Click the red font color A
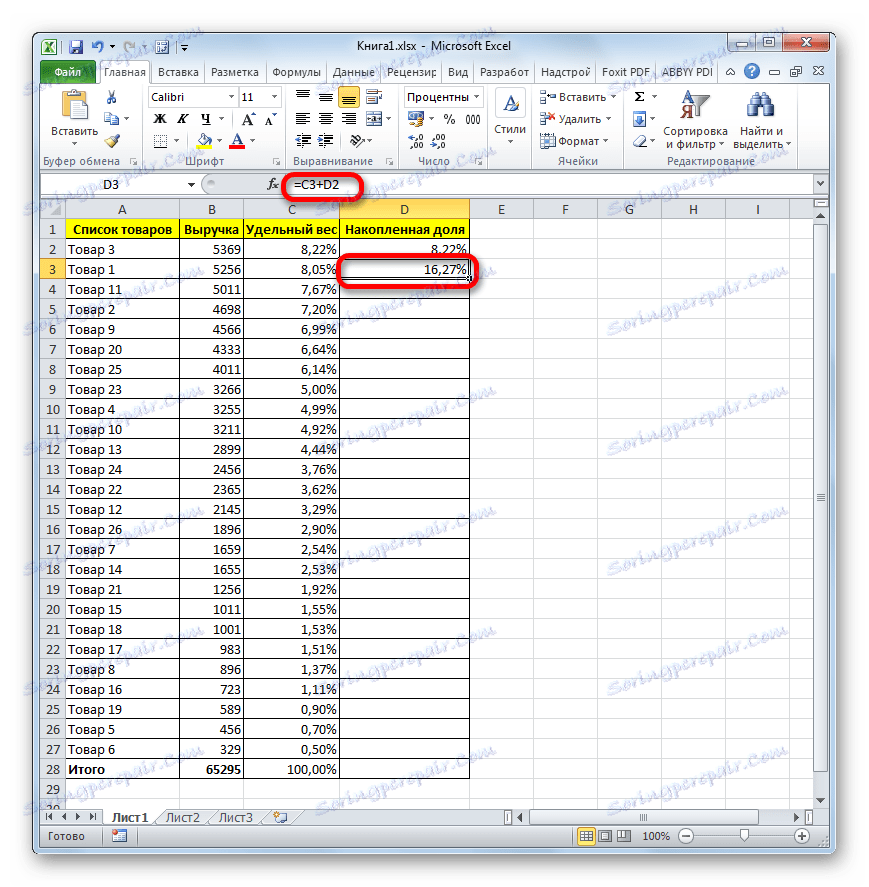 [237, 141]
